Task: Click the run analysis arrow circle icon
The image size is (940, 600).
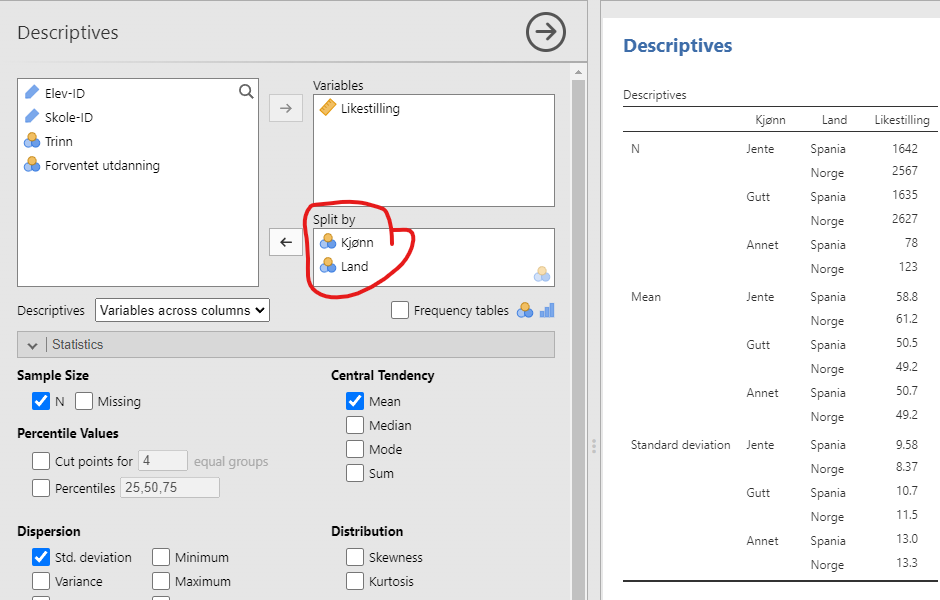Action: pos(545,32)
